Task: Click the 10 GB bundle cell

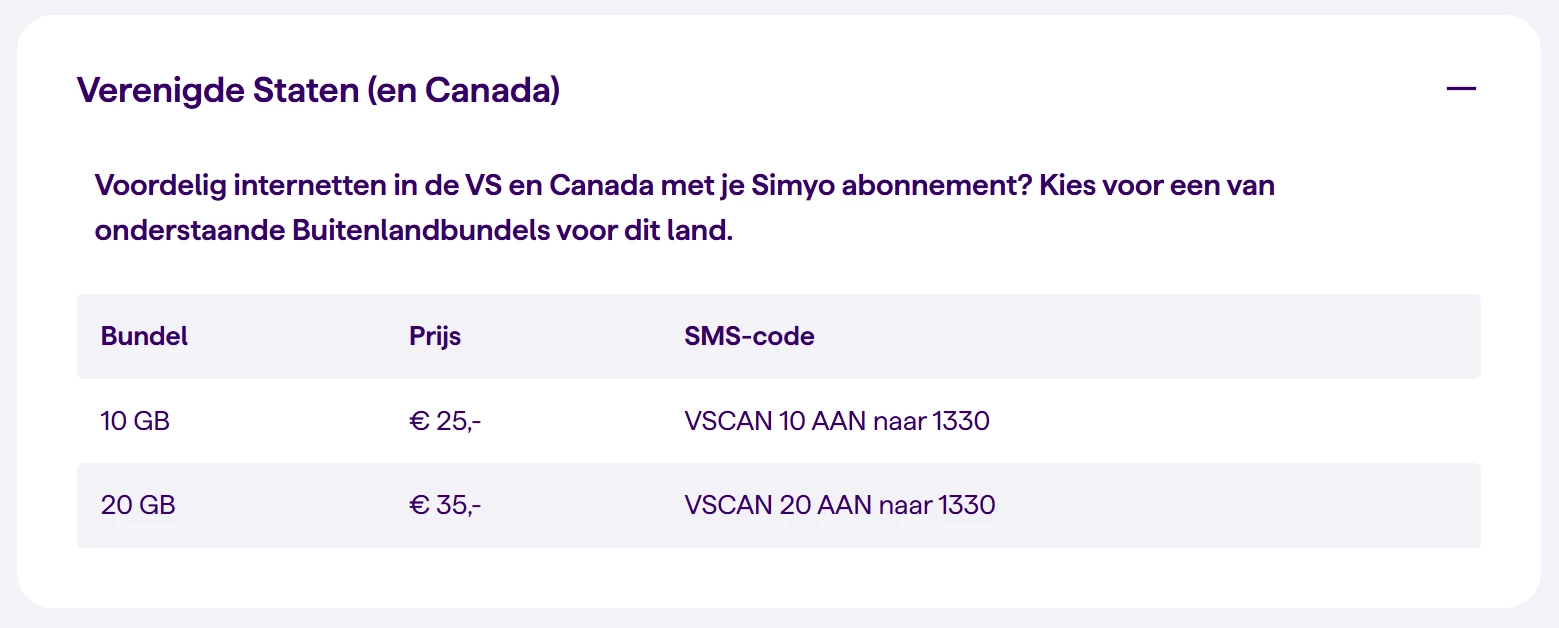Action: 135,421
